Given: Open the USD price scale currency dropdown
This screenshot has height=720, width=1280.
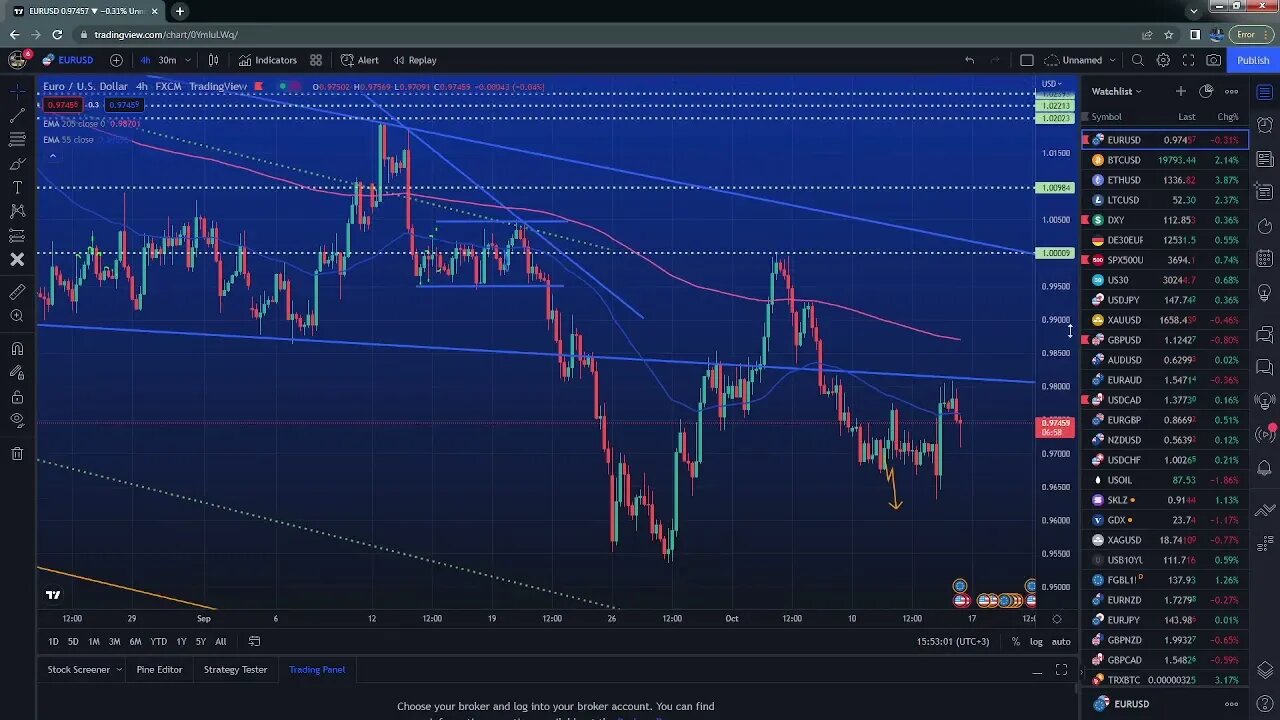Looking at the screenshot, I should point(1052,83).
